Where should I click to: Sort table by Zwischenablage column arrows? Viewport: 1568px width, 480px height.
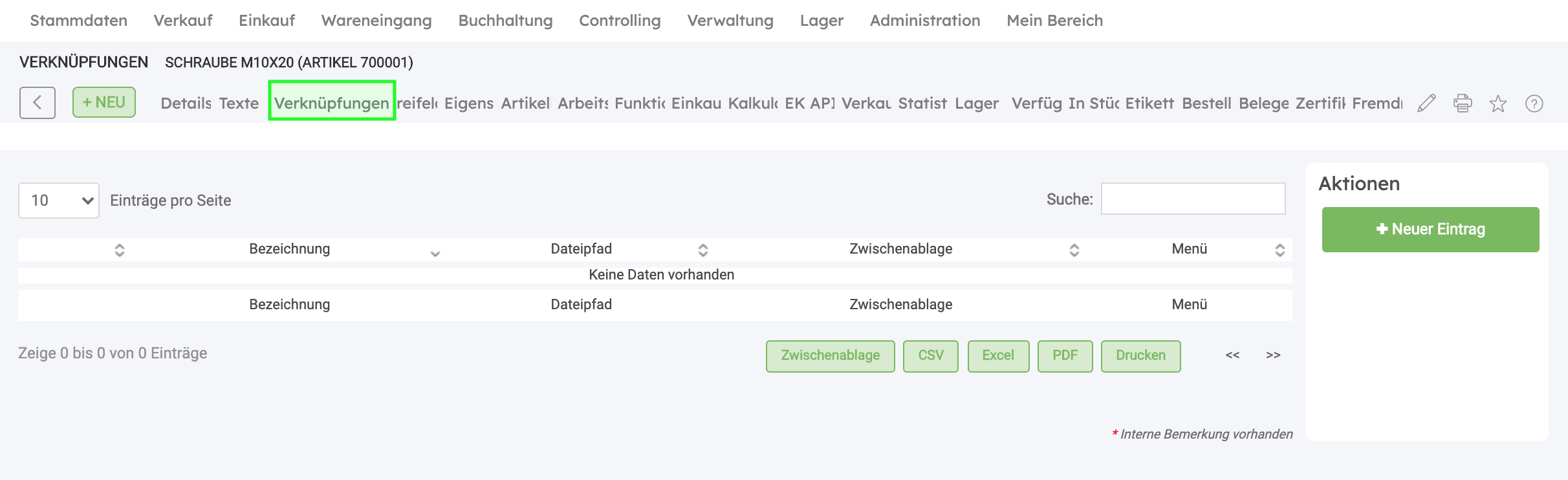pyautogui.click(x=1074, y=250)
